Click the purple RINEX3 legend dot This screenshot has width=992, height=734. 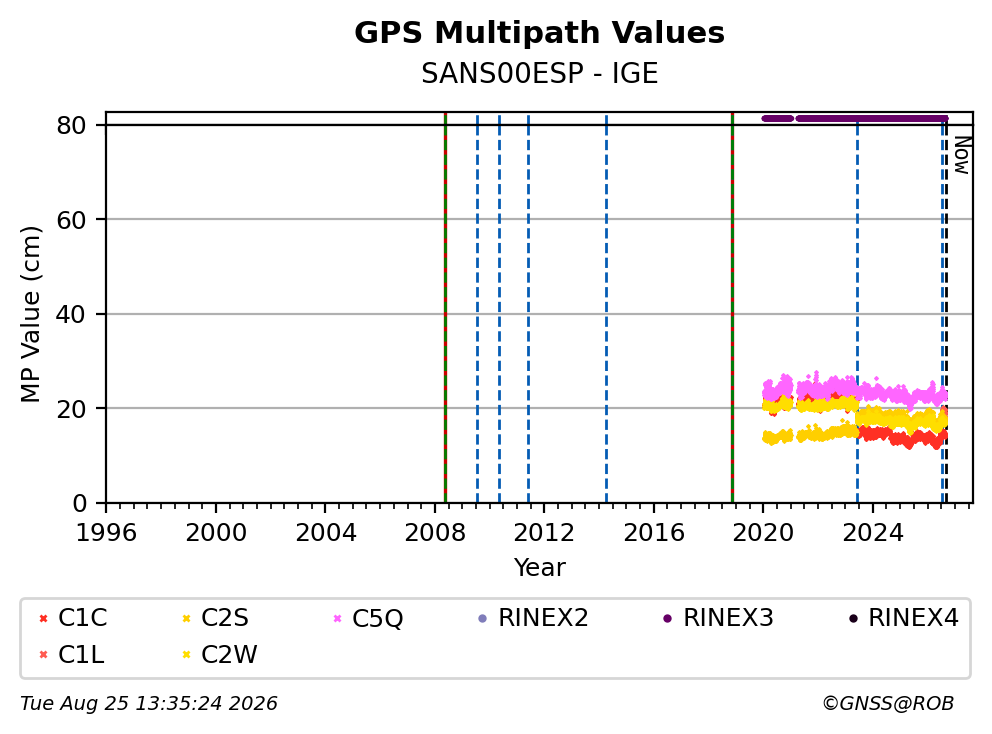click(667, 618)
